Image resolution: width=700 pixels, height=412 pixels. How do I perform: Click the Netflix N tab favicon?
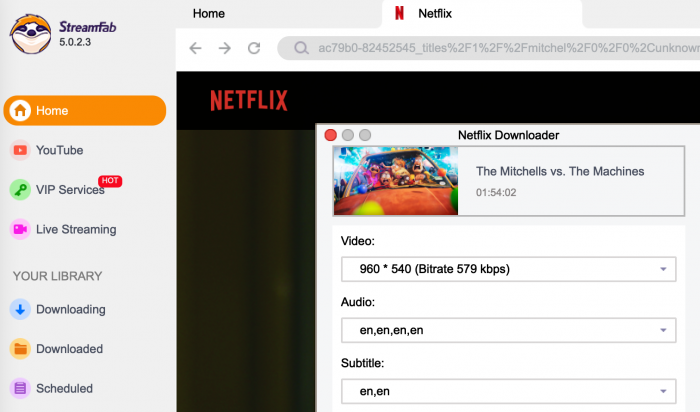[x=399, y=13]
